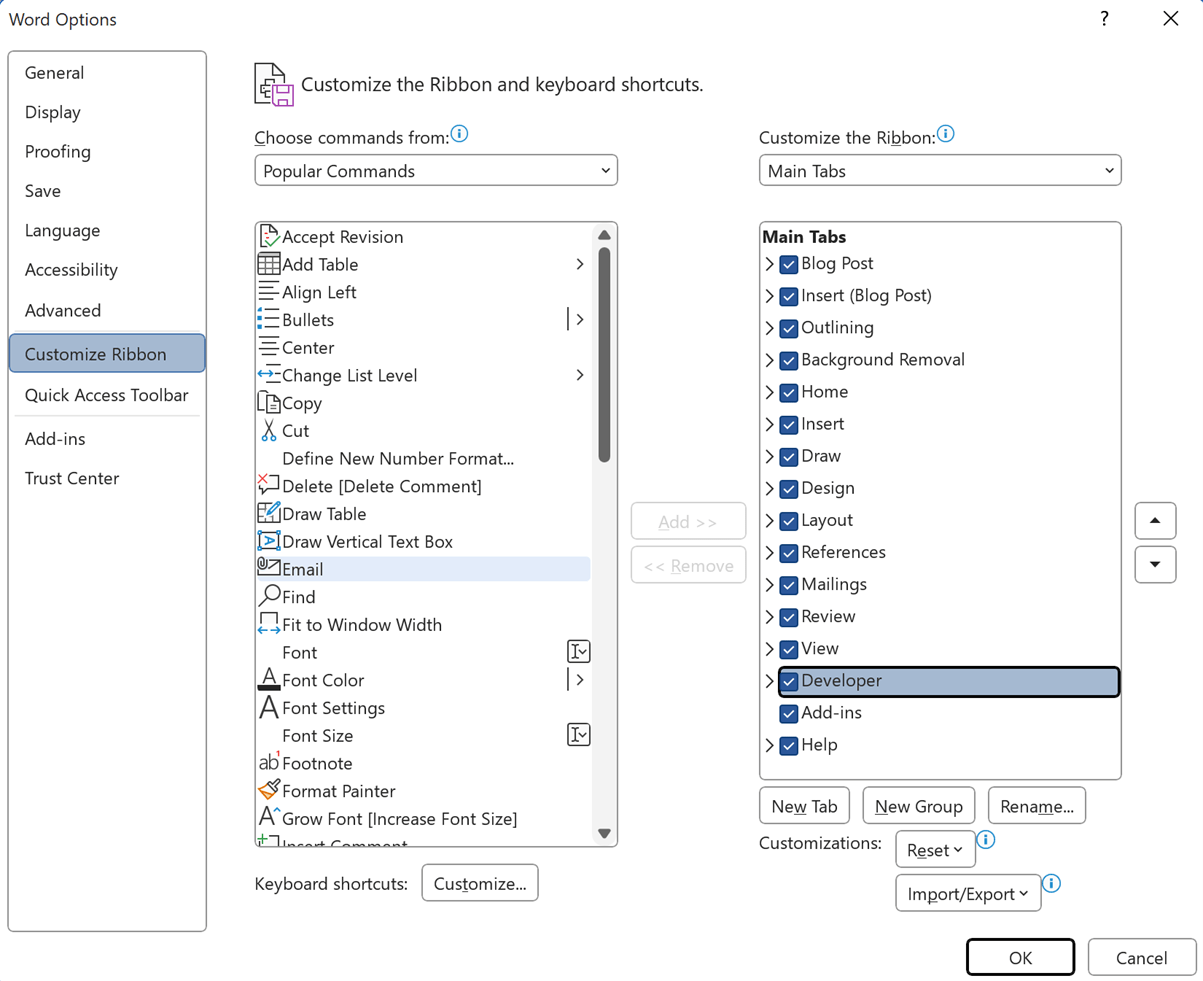Click info icon next to Reset

pos(985,839)
